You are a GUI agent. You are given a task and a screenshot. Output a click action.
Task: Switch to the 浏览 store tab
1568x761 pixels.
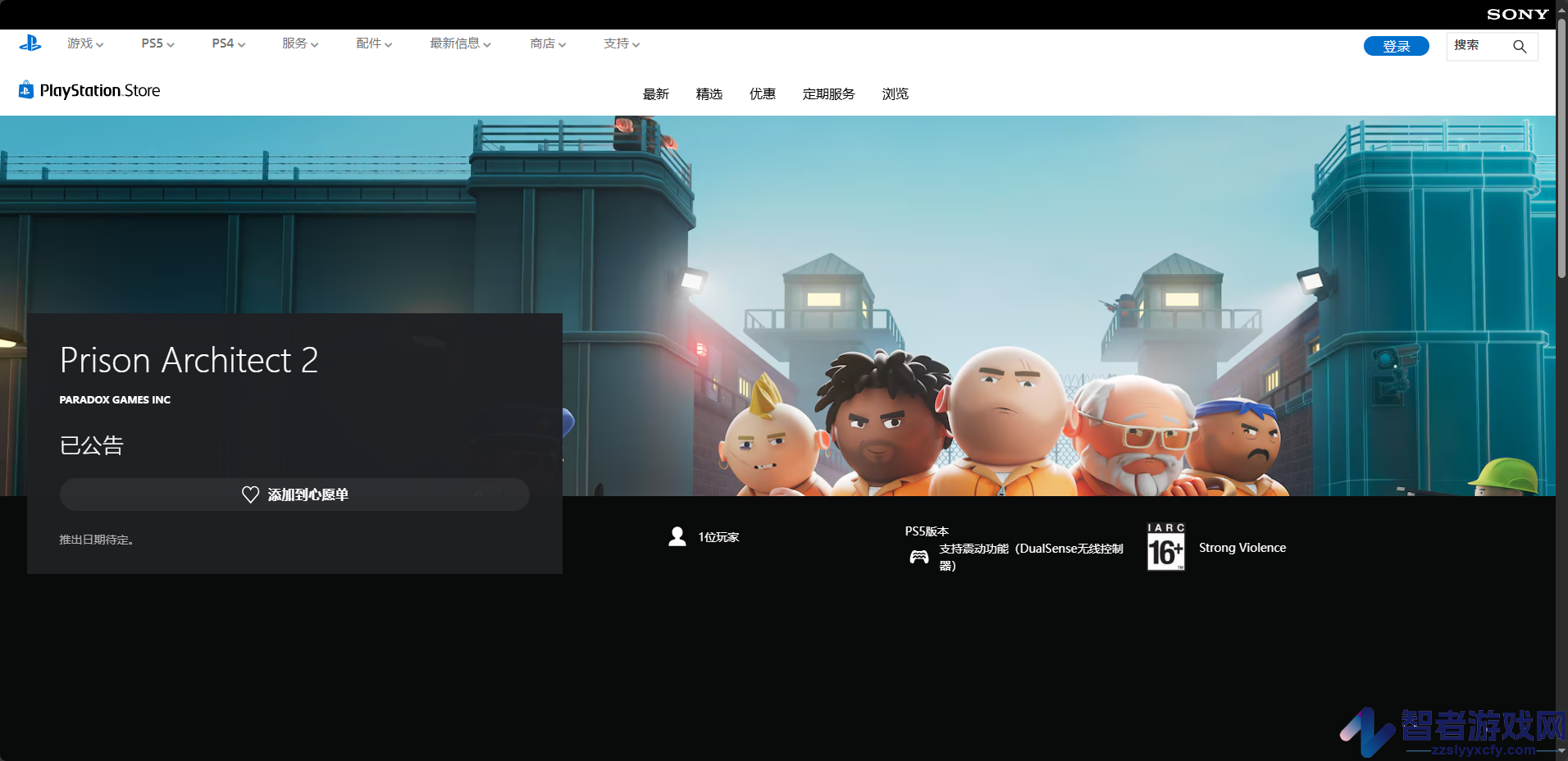point(895,94)
